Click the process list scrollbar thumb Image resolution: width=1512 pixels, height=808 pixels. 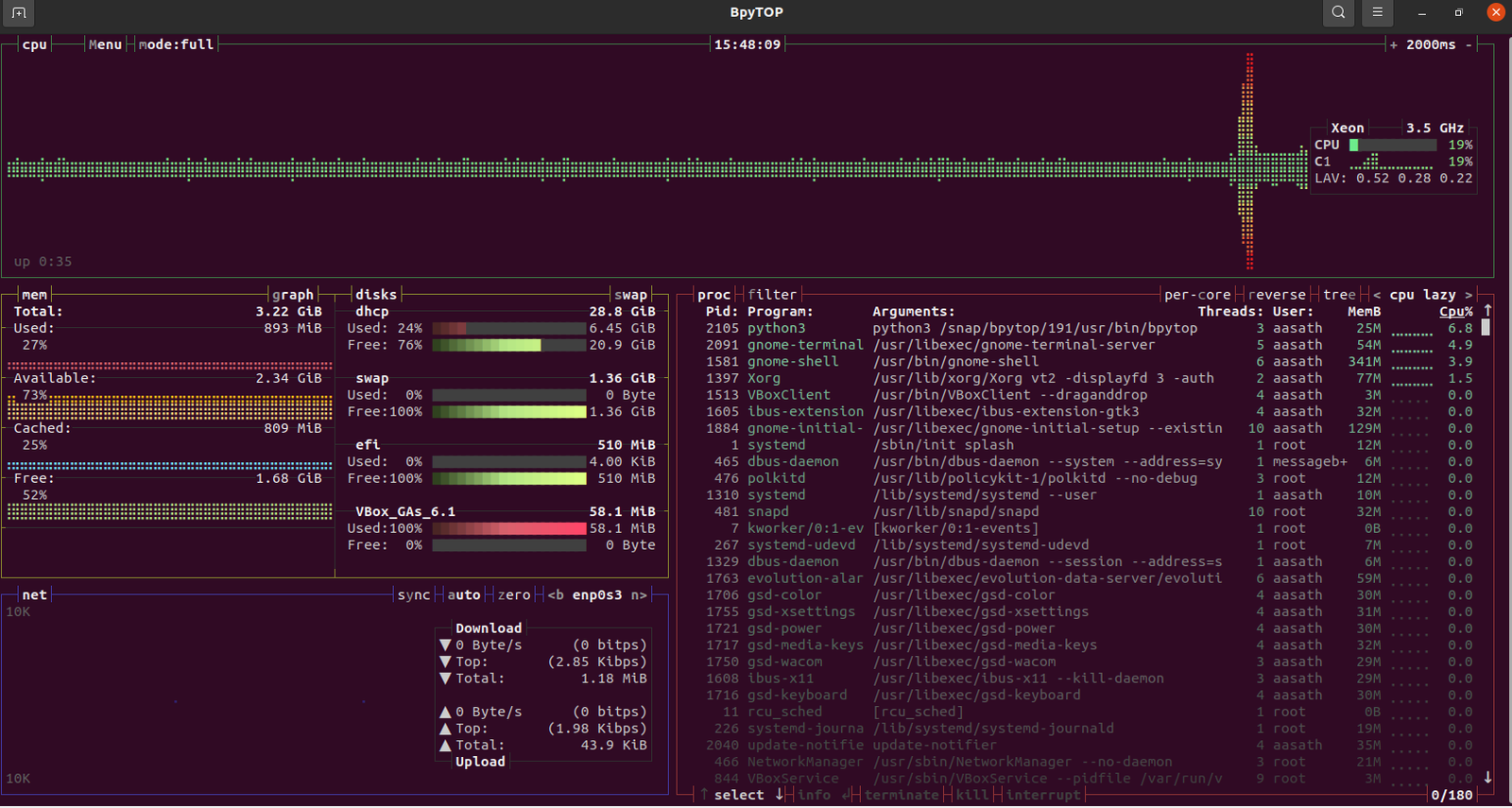pos(1486,328)
